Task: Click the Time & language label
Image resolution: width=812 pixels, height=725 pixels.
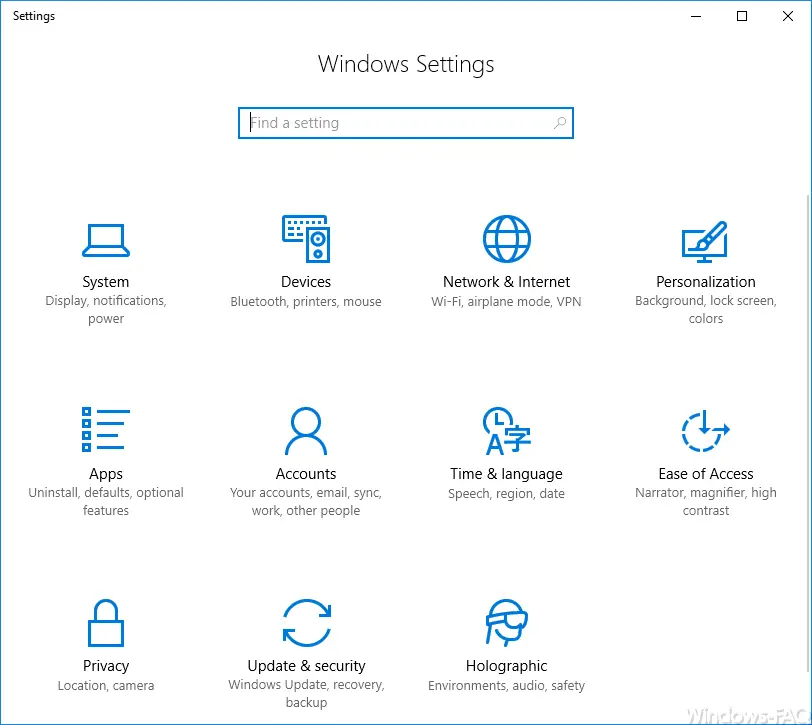Action: [x=506, y=474]
